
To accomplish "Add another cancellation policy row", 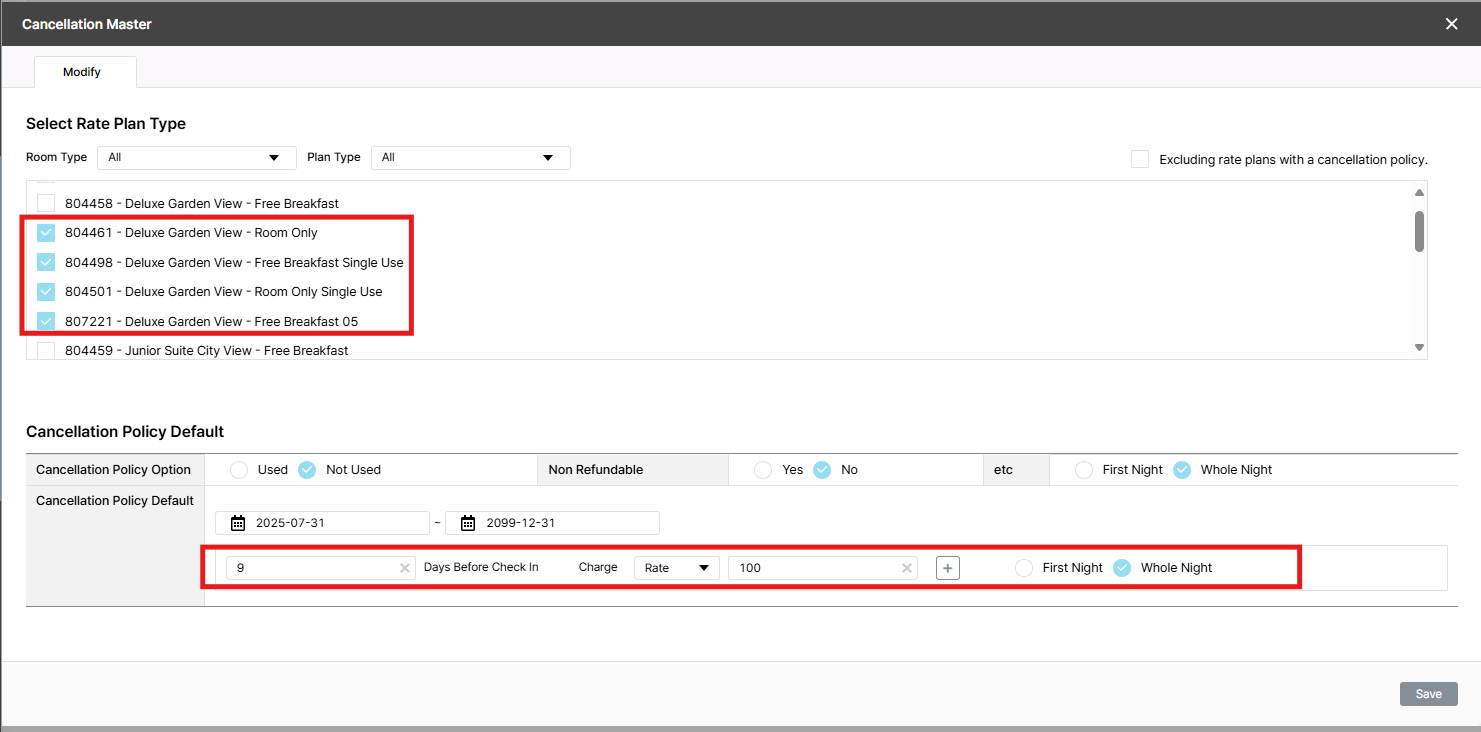I will 948,568.
